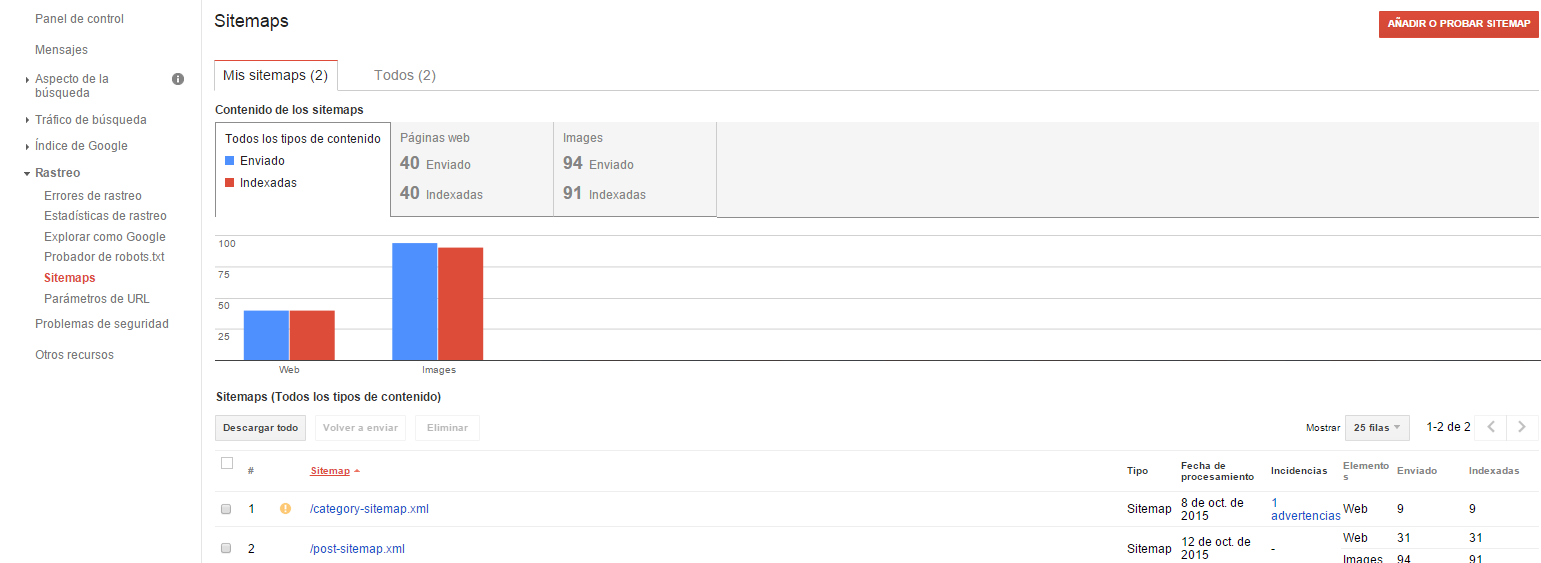Image resolution: width=1541 pixels, height=563 pixels.
Task: Click the blue Enviado legend square
Action: [x=230, y=160]
